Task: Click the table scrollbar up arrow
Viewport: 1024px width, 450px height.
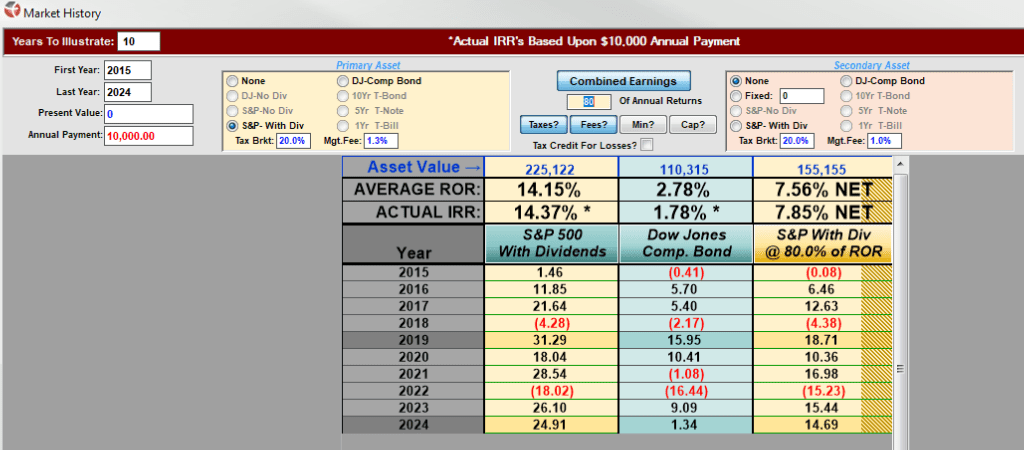Action: (x=899, y=163)
